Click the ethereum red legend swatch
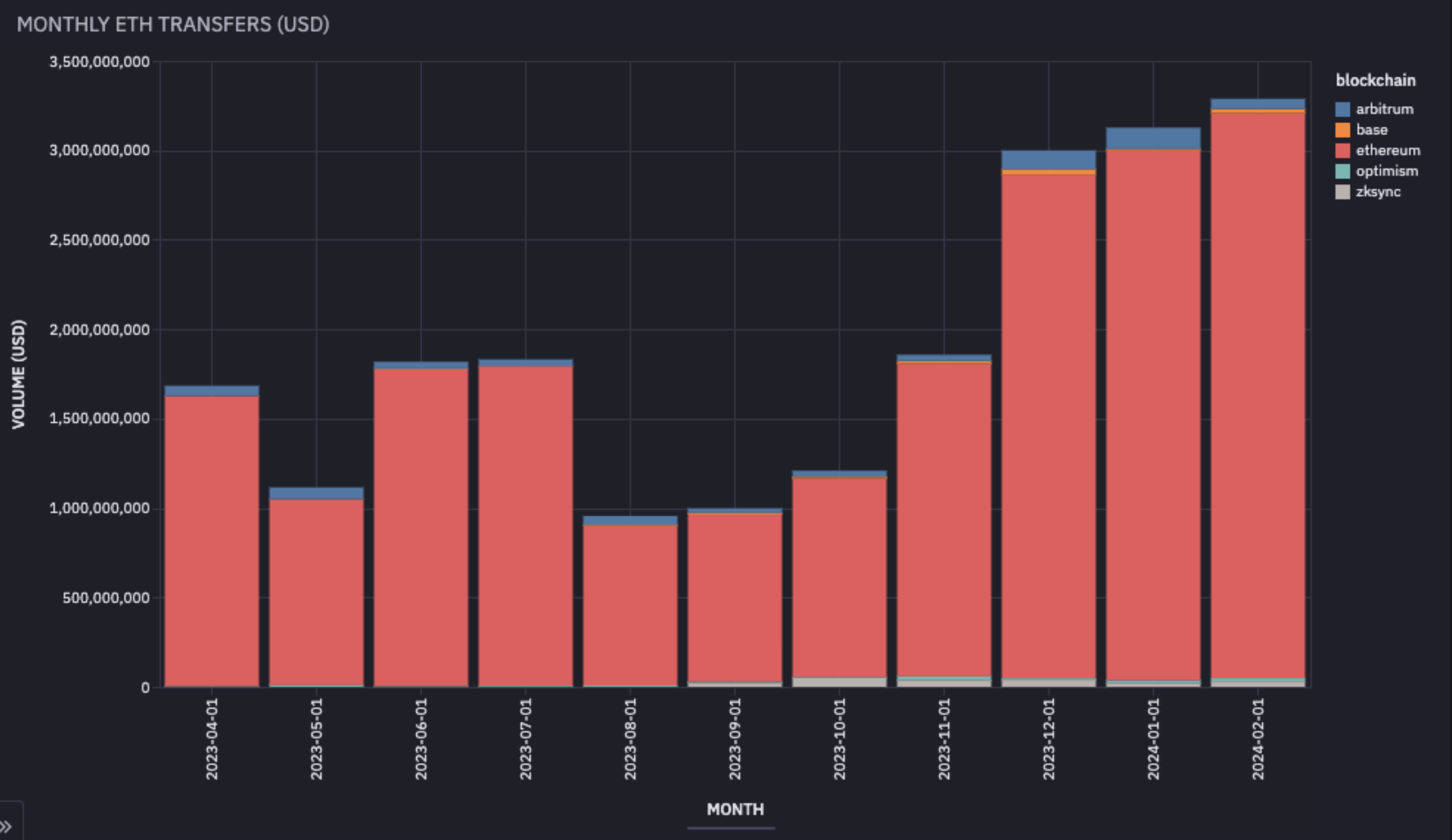This screenshot has height=840, width=1452. (1342, 151)
